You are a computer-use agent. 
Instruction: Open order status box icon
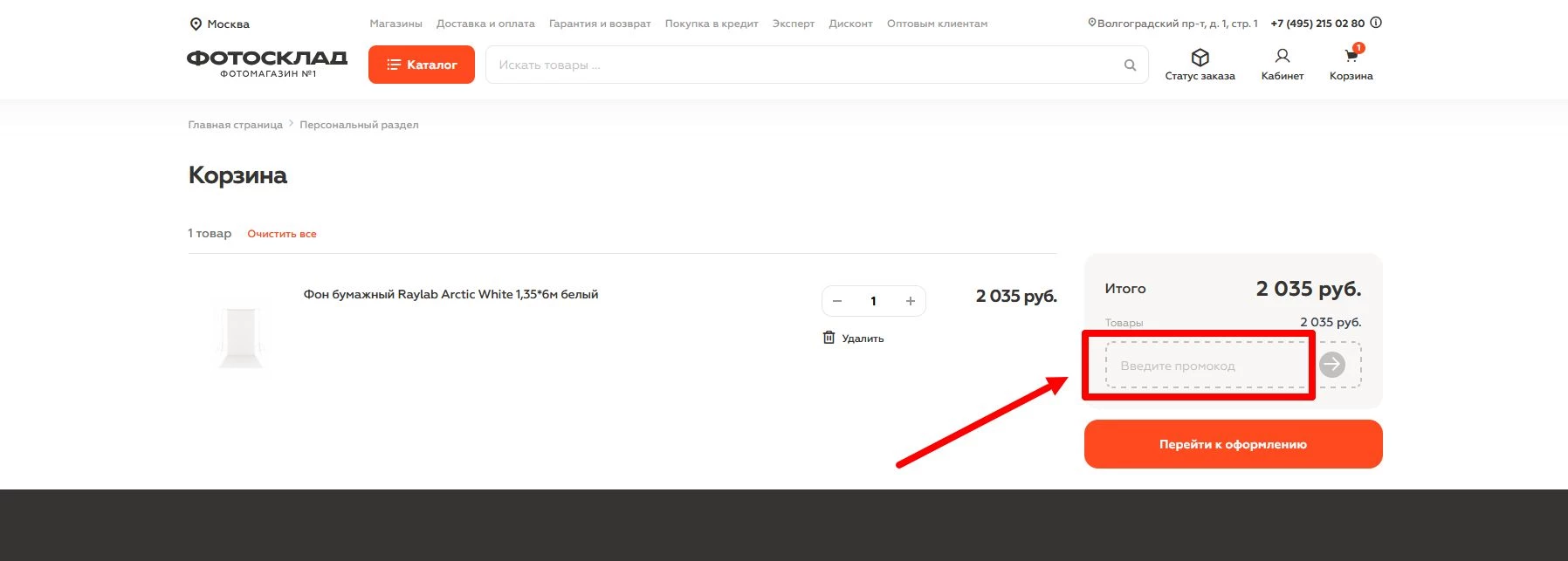pyautogui.click(x=1200, y=58)
